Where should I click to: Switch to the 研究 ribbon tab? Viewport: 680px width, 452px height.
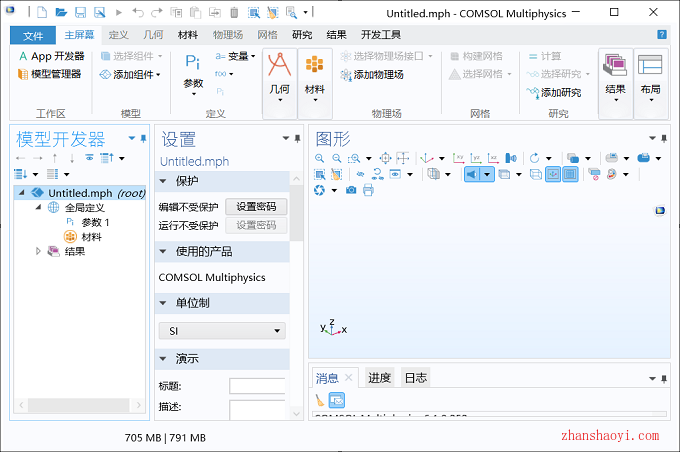tap(302, 35)
